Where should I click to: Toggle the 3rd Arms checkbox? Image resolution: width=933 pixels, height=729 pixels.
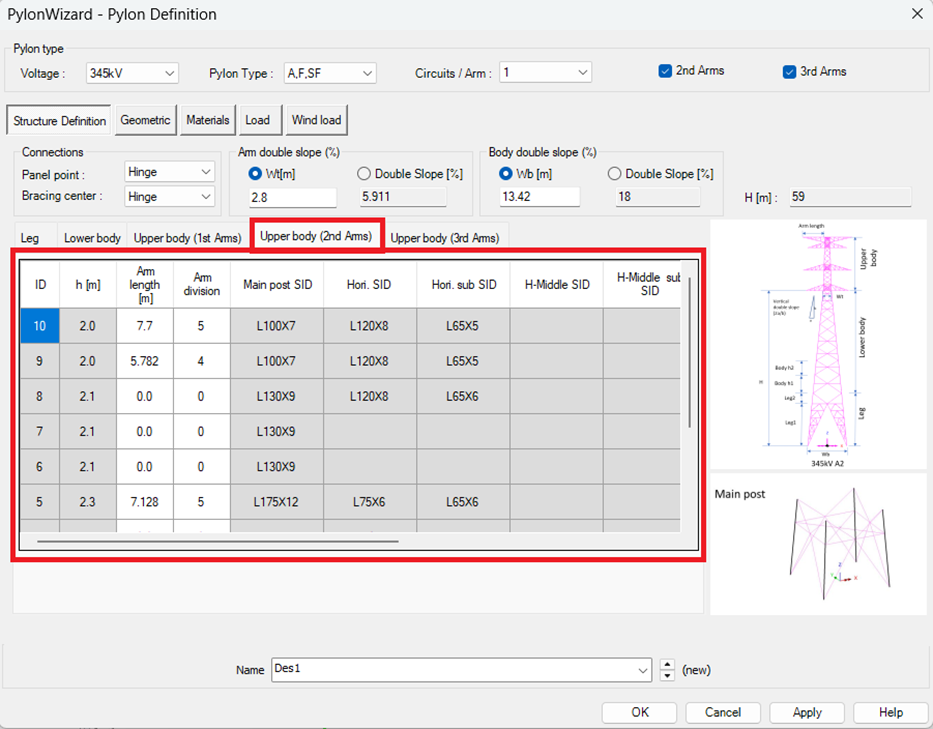point(789,71)
